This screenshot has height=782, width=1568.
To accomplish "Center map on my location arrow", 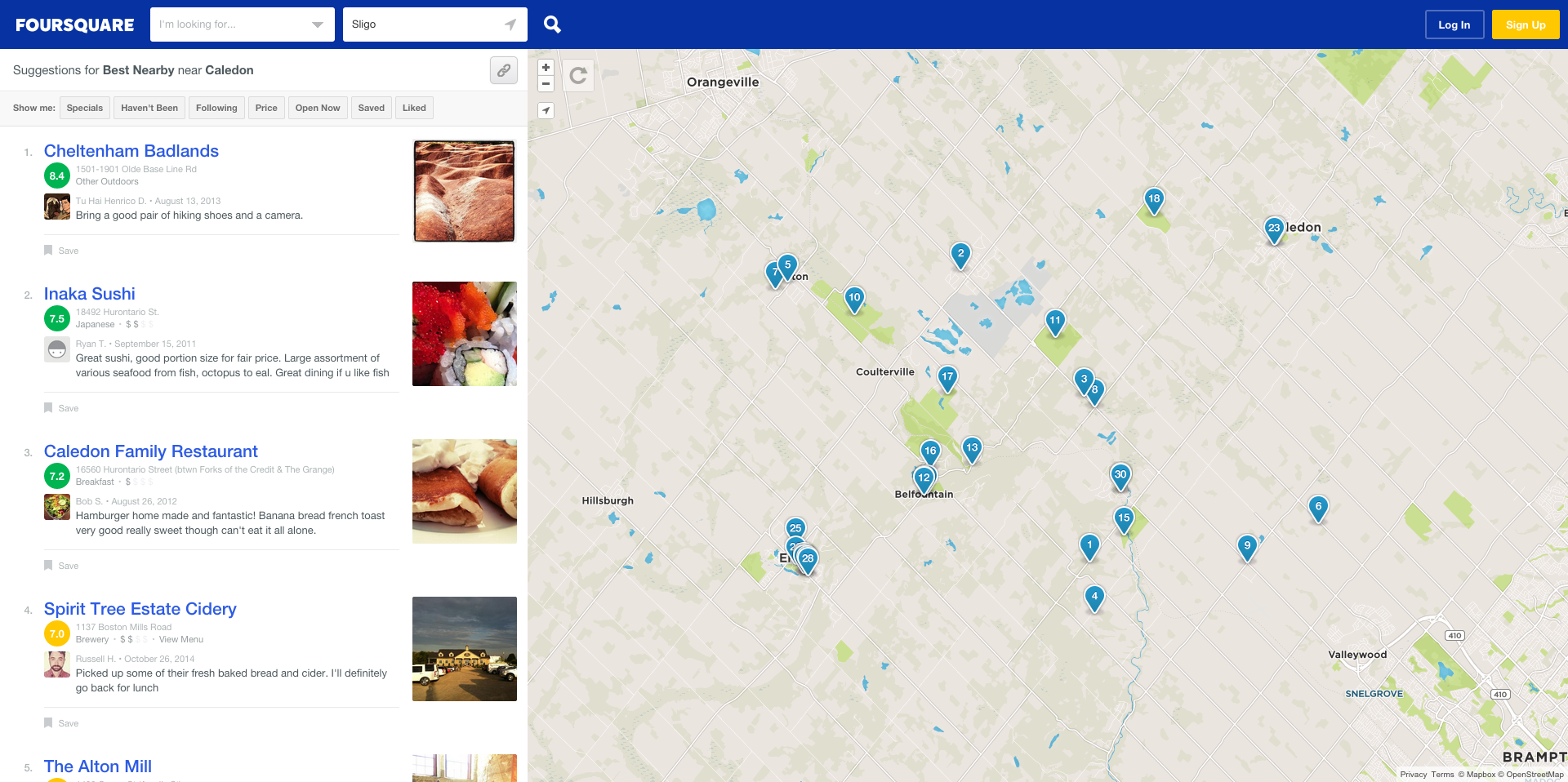I will point(546,110).
